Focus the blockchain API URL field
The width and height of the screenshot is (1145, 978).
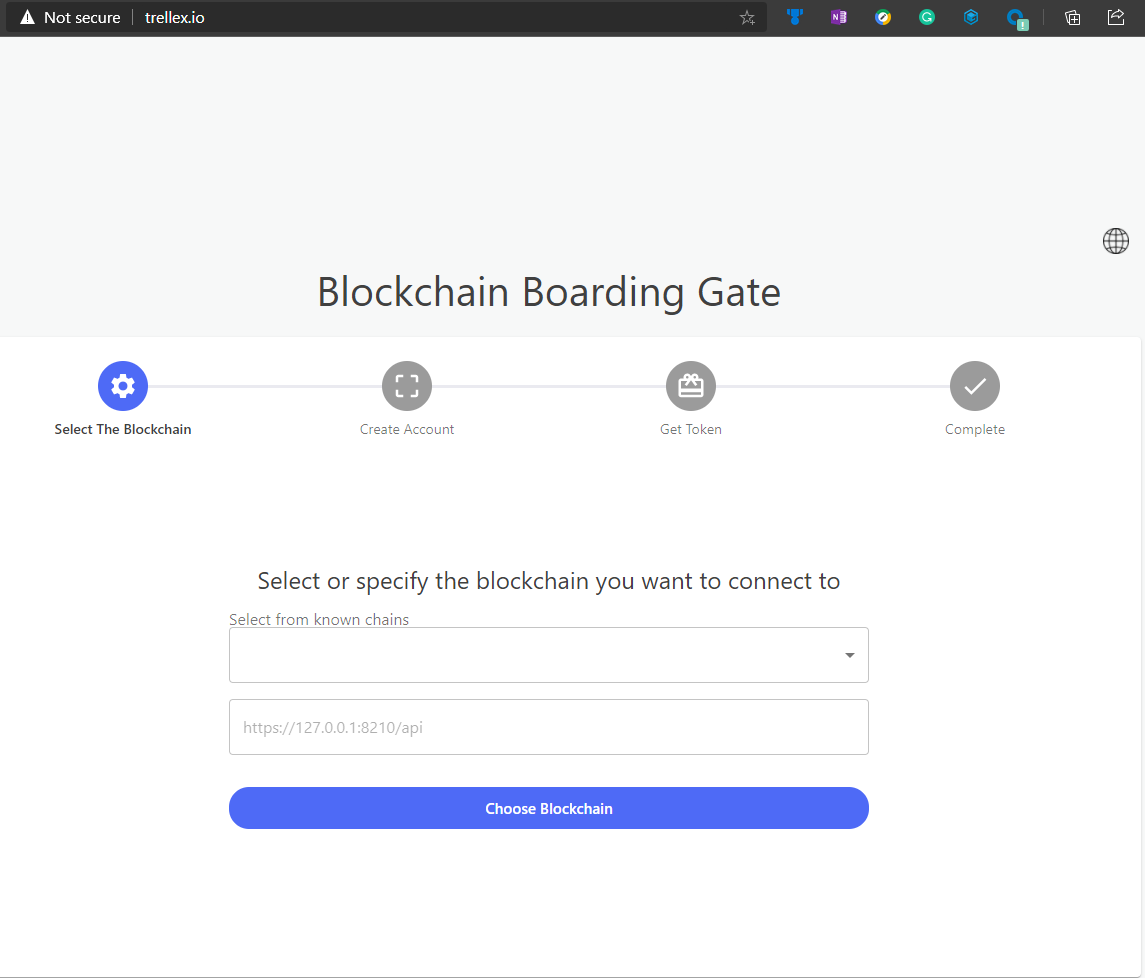(x=548, y=727)
